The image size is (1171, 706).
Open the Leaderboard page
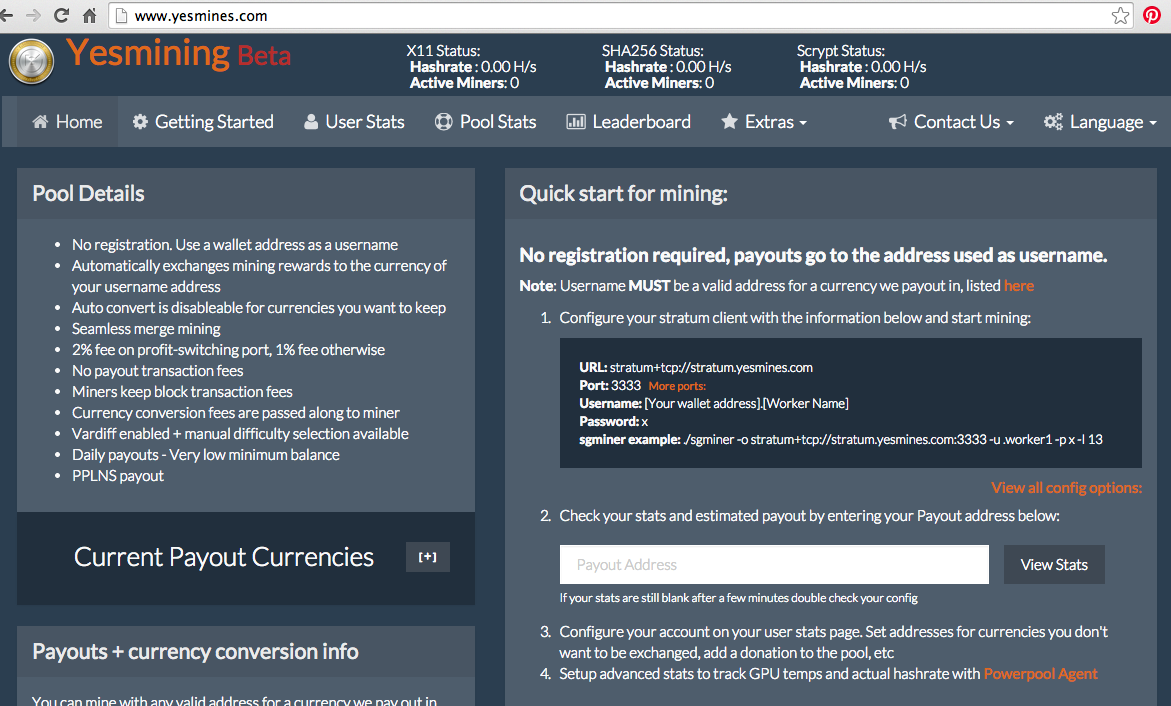point(629,122)
